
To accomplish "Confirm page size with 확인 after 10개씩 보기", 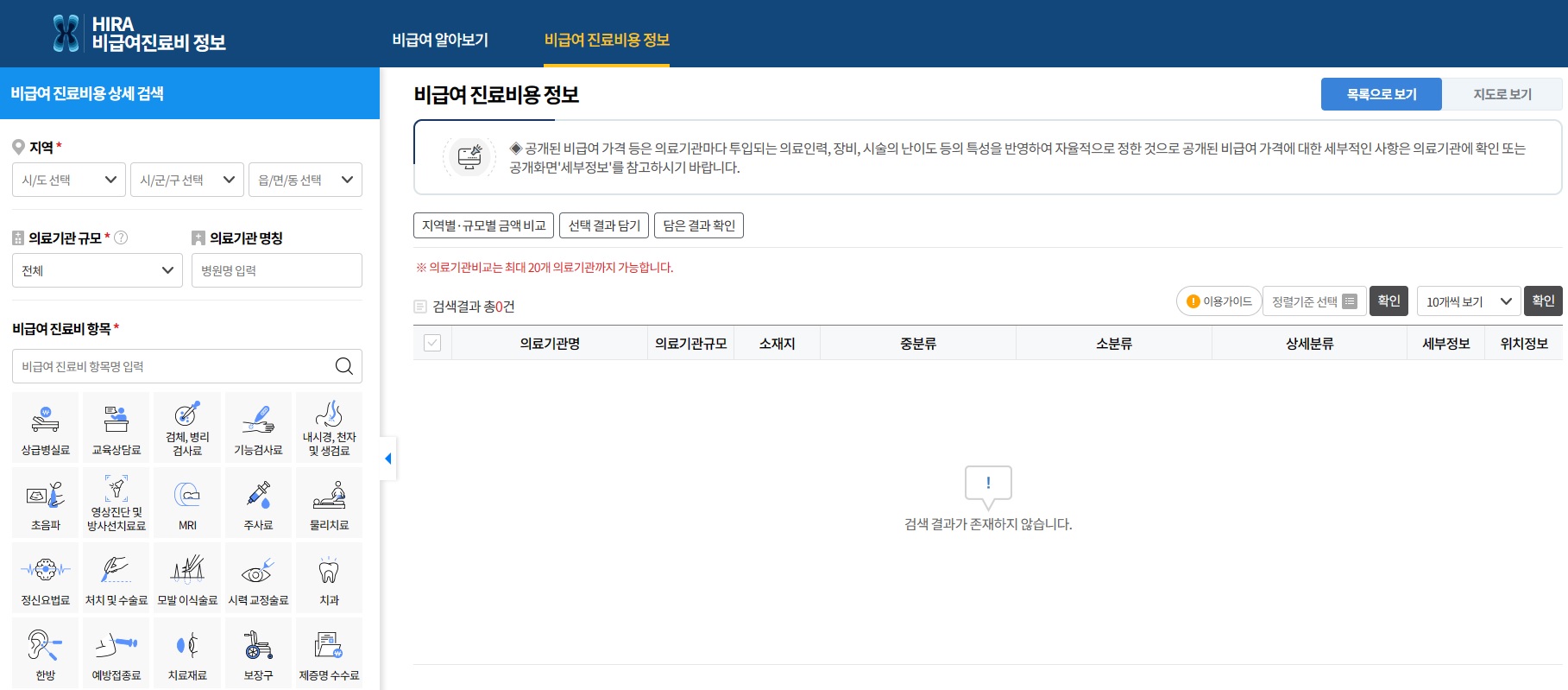I will click(x=1543, y=301).
